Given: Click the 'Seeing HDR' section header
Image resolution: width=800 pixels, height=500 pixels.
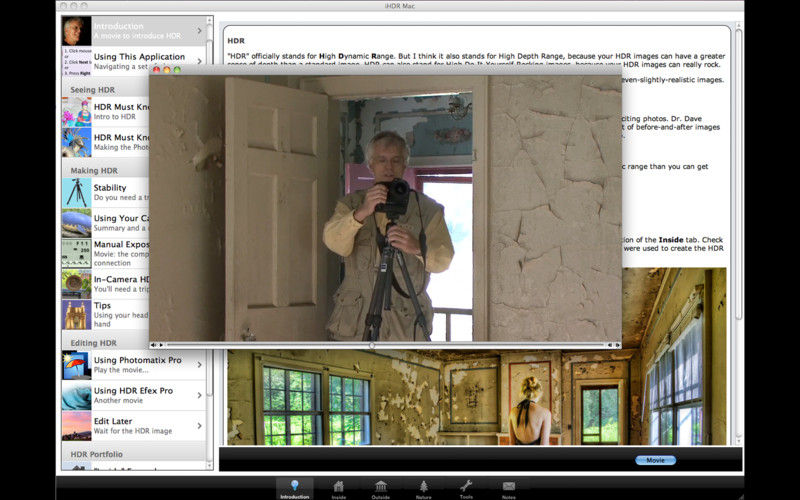Looking at the screenshot, I should (x=92, y=90).
